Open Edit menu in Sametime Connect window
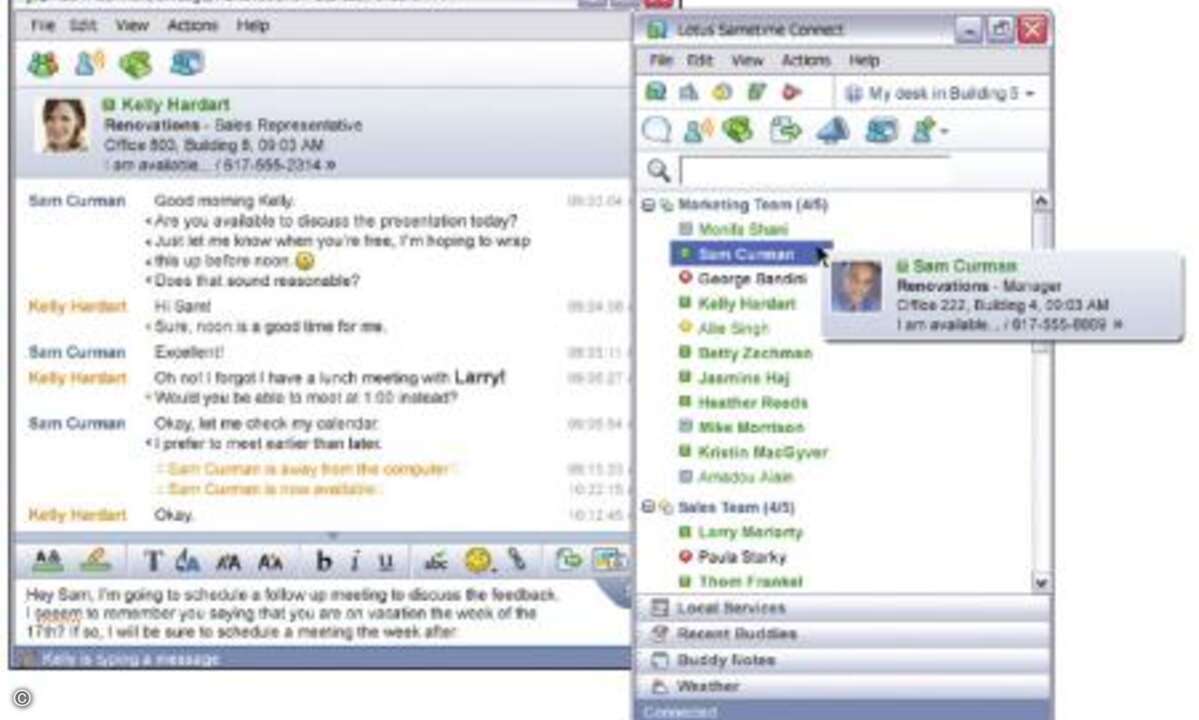The height and width of the screenshot is (720, 1199). pos(700,60)
